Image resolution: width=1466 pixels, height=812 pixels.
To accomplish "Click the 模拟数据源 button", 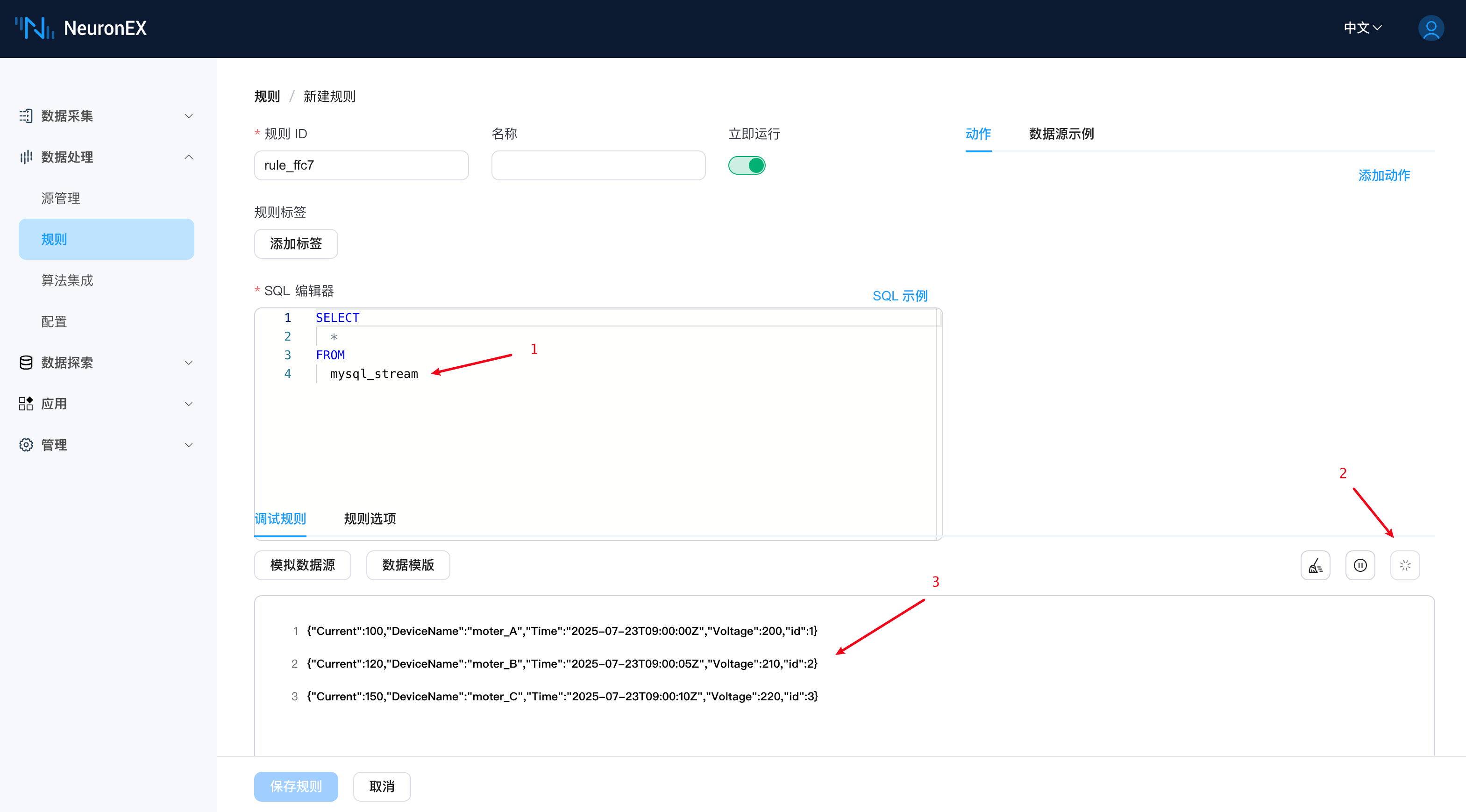I will coord(302,565).
